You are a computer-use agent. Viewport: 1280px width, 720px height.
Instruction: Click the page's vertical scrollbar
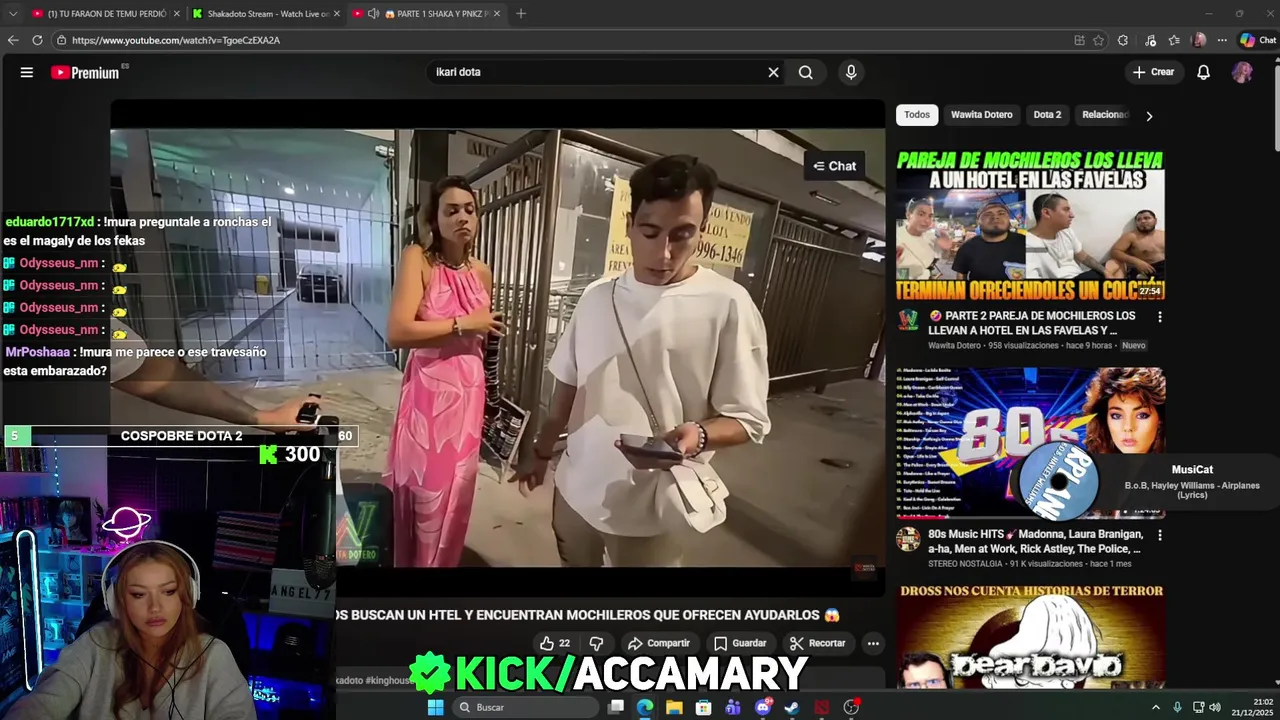click(x=1275, y=110)
